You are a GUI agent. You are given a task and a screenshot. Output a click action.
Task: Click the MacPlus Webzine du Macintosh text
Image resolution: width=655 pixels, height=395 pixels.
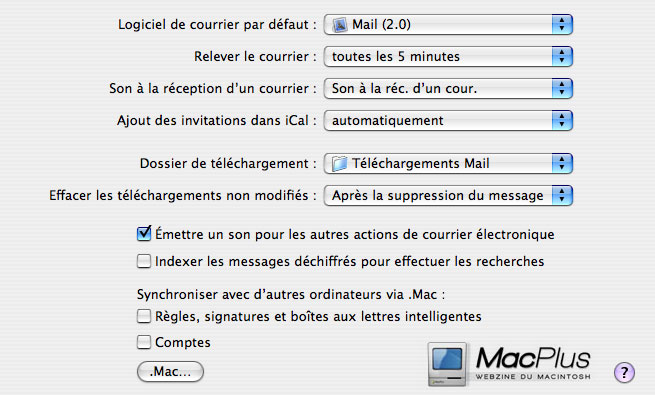[533, 363]
